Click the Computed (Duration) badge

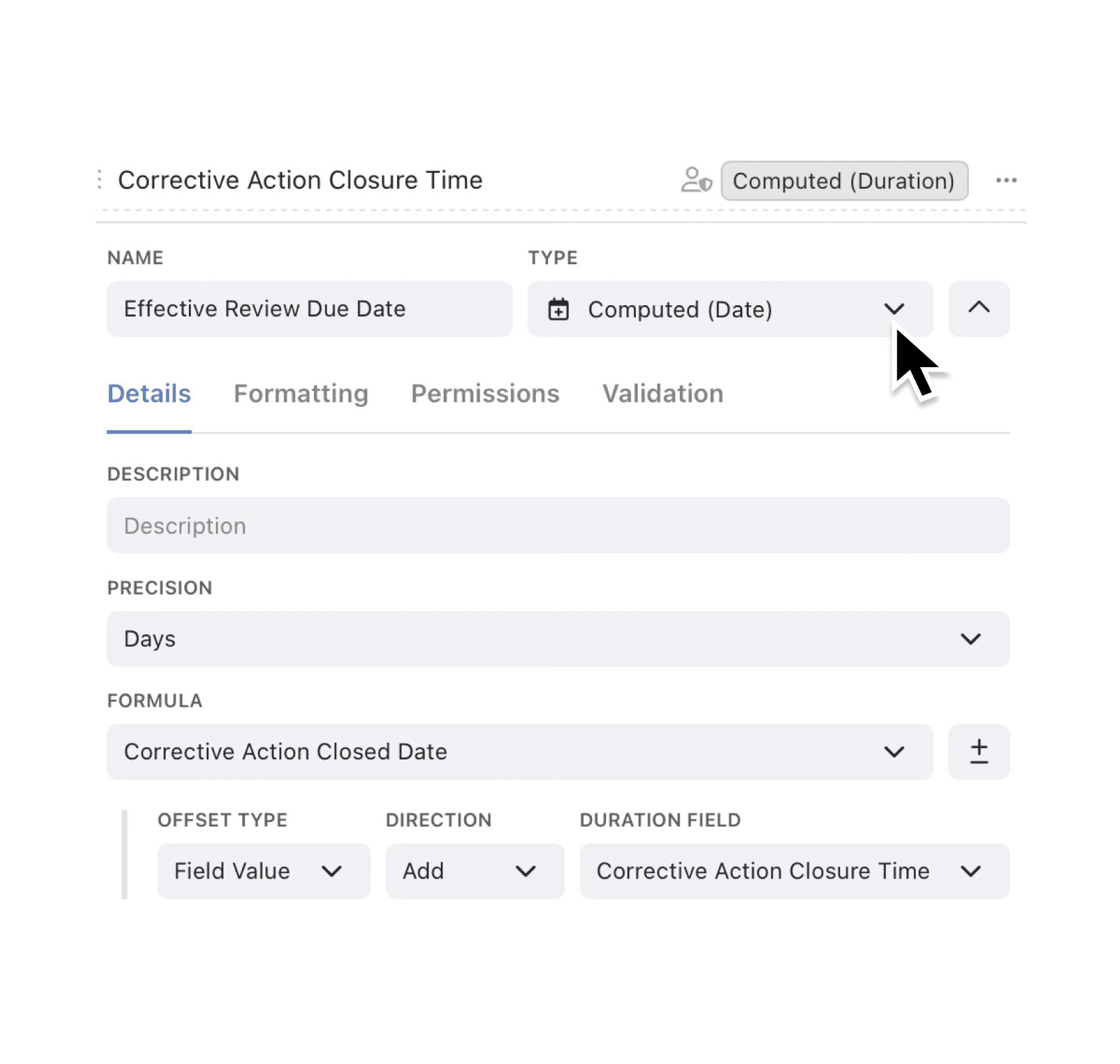(843, 180)
